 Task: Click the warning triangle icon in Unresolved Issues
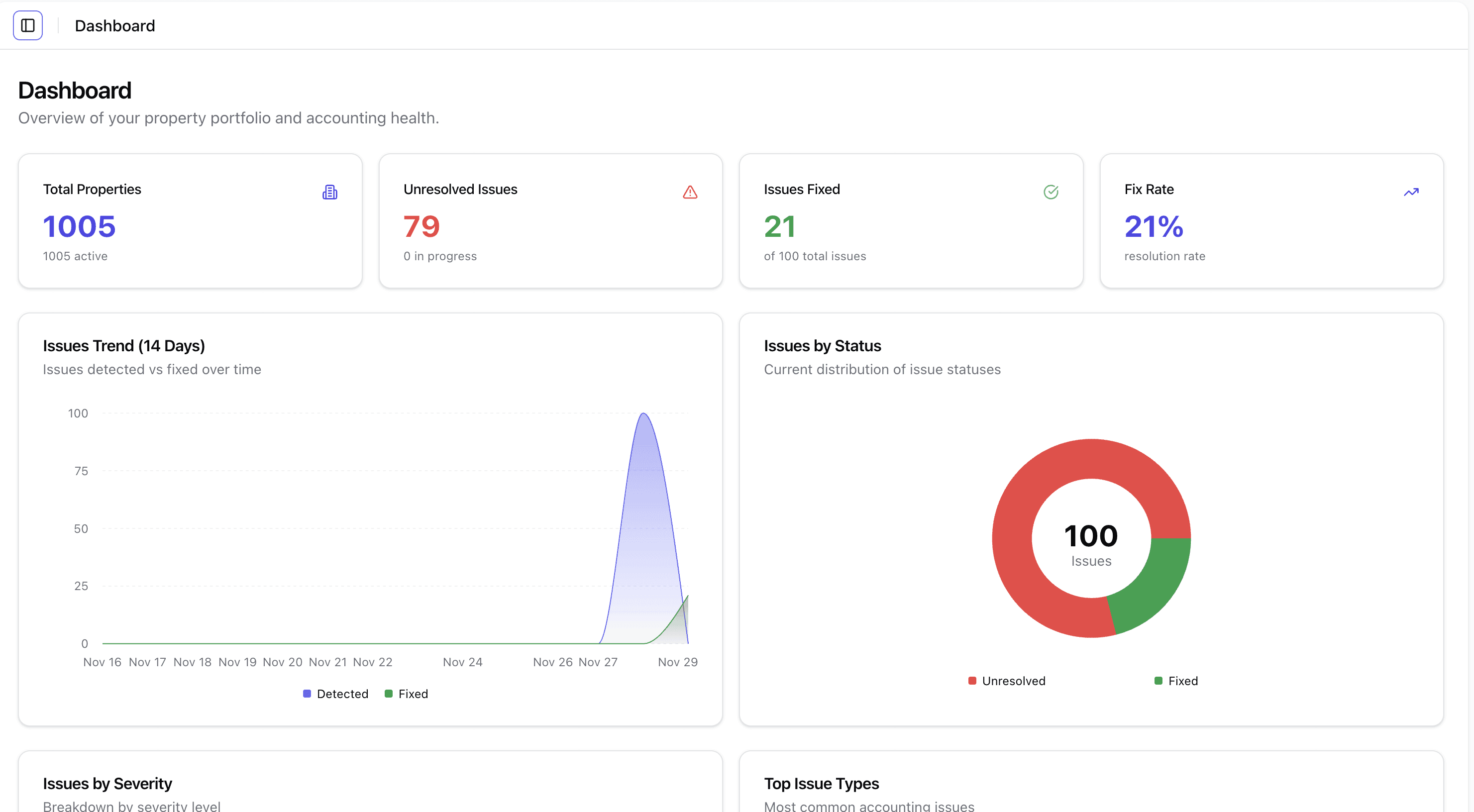coord(690,192)
